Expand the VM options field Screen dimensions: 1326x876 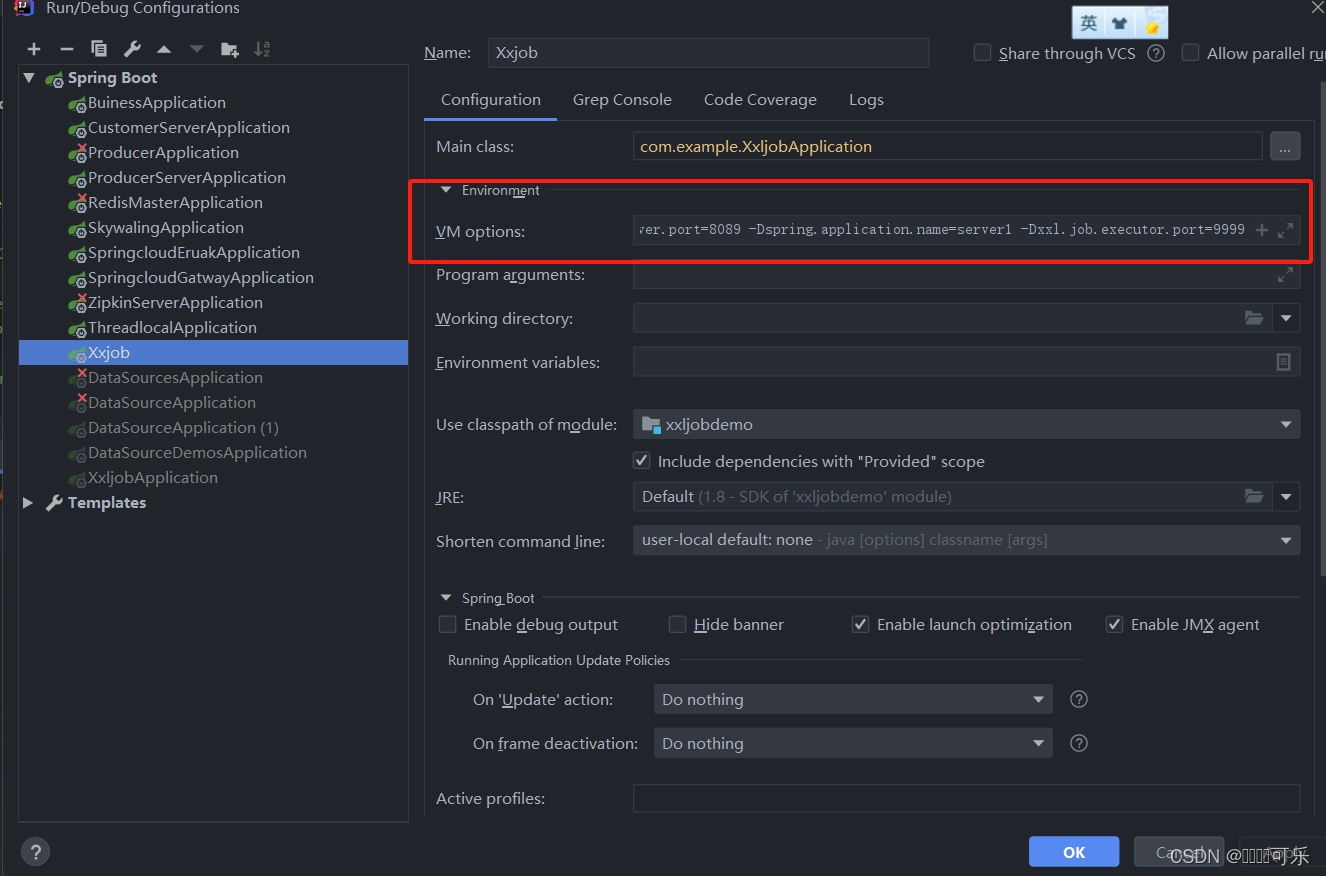coord(1286,230)
